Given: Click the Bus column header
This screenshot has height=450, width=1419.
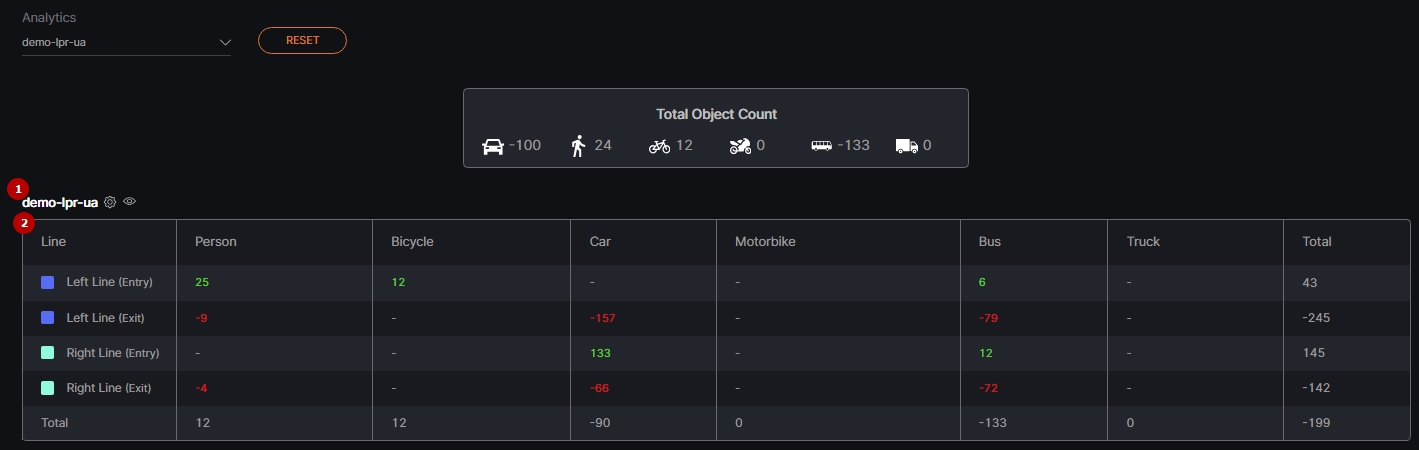Looking at the screenshot, I should [x=990, y=242].
